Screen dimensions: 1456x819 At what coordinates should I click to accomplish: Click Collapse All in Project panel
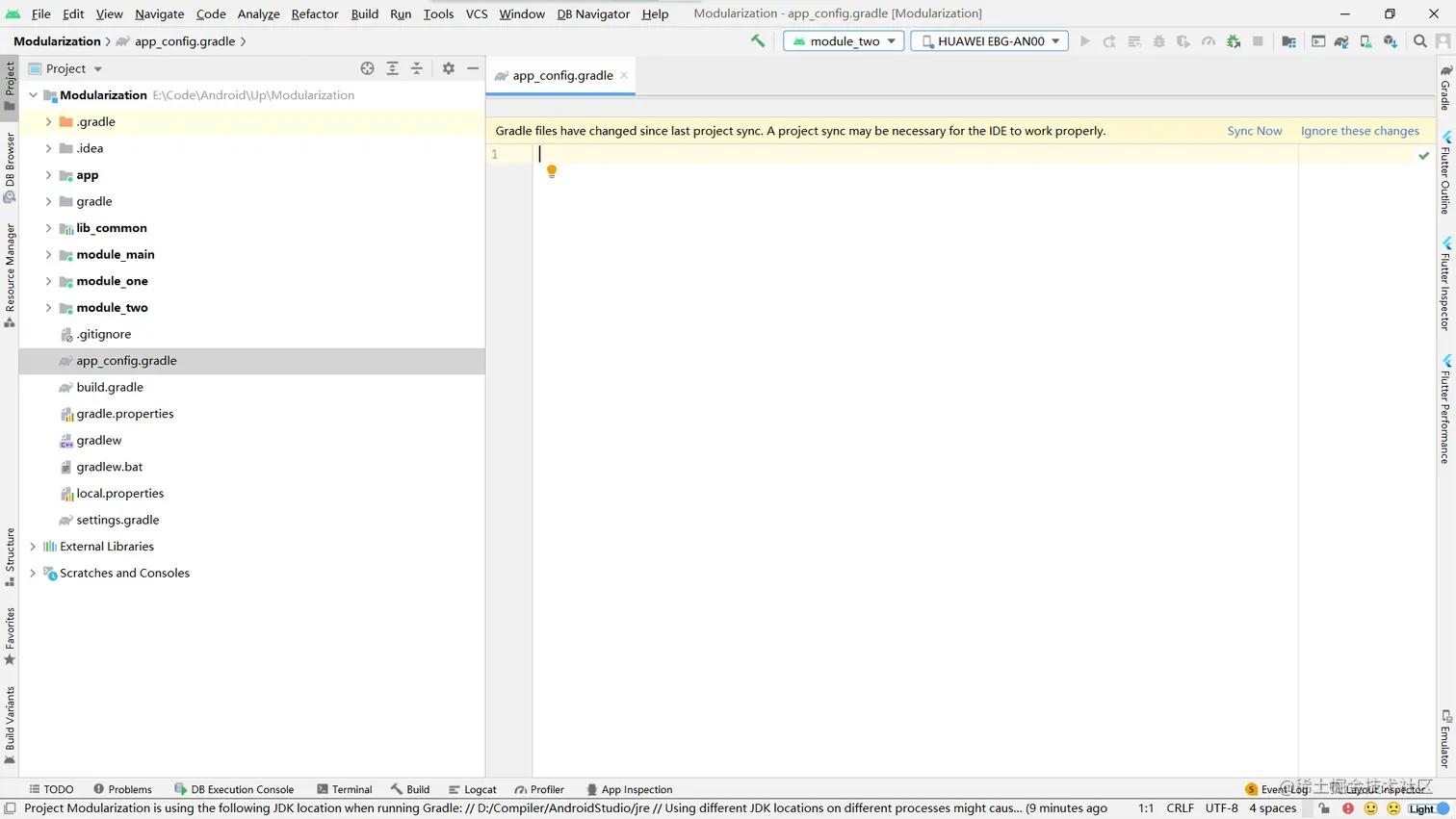417,68
